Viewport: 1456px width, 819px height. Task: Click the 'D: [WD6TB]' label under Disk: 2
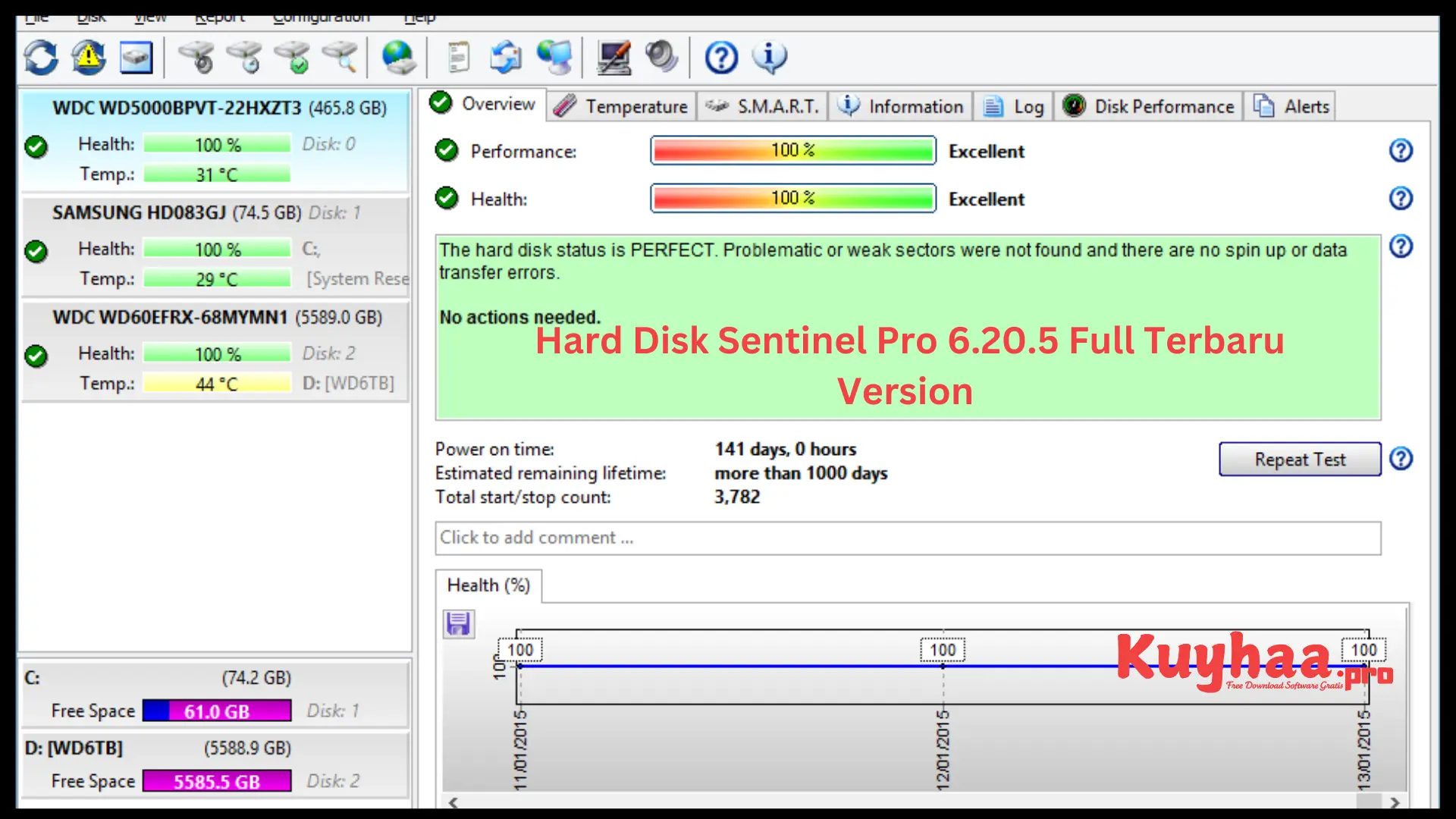[348, 383]
